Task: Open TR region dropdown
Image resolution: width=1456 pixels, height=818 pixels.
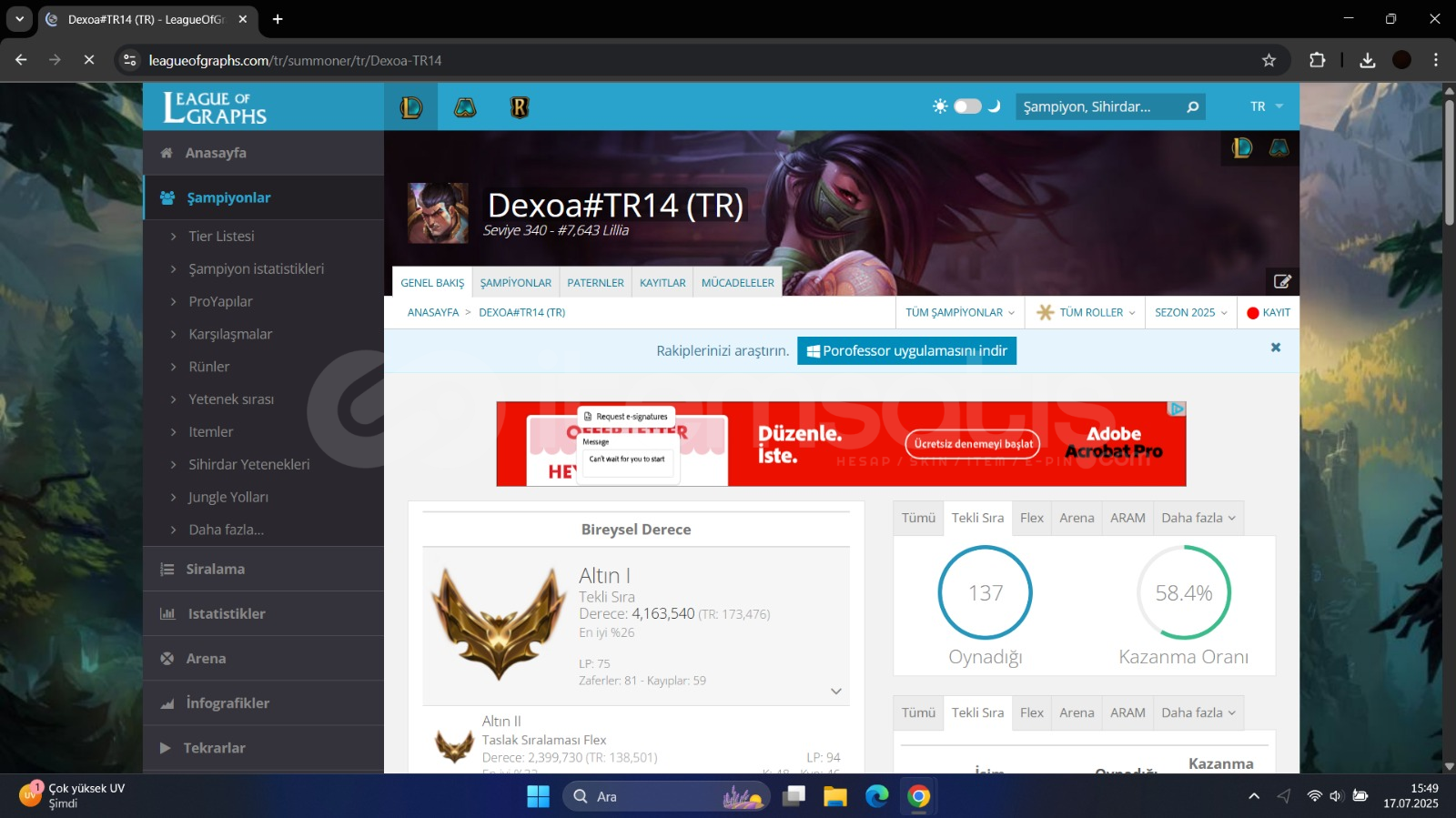Action: (x=1267, y=106)
